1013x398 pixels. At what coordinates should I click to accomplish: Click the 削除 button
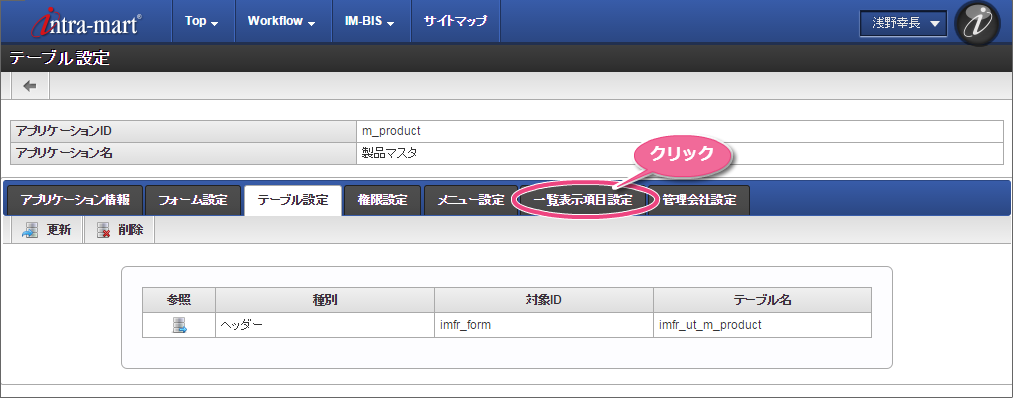tap(120, 231)
